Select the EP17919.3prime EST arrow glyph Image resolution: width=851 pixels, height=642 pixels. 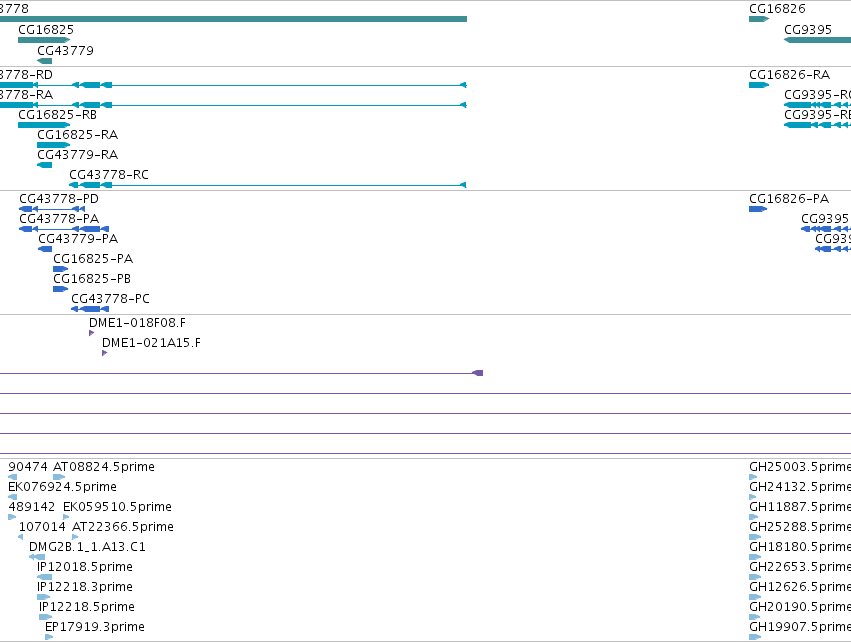click(x=49, y=637)
